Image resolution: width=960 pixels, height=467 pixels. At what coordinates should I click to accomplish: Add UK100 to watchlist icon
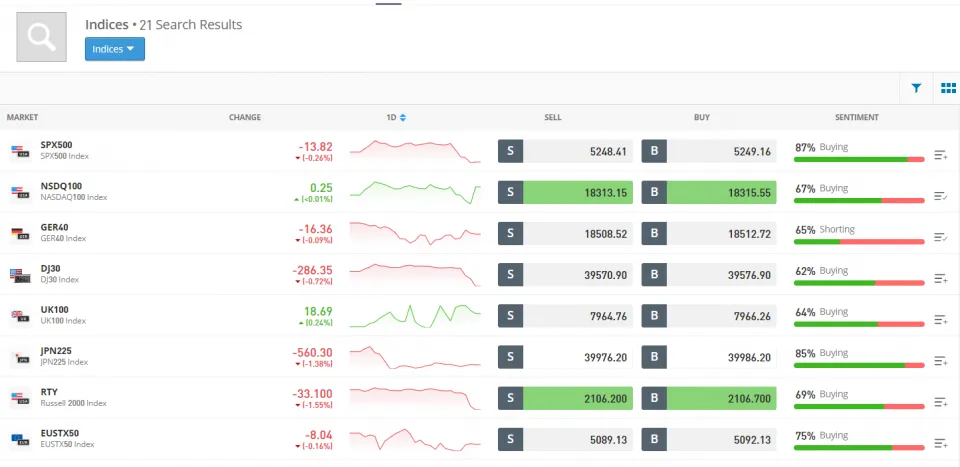941,319
